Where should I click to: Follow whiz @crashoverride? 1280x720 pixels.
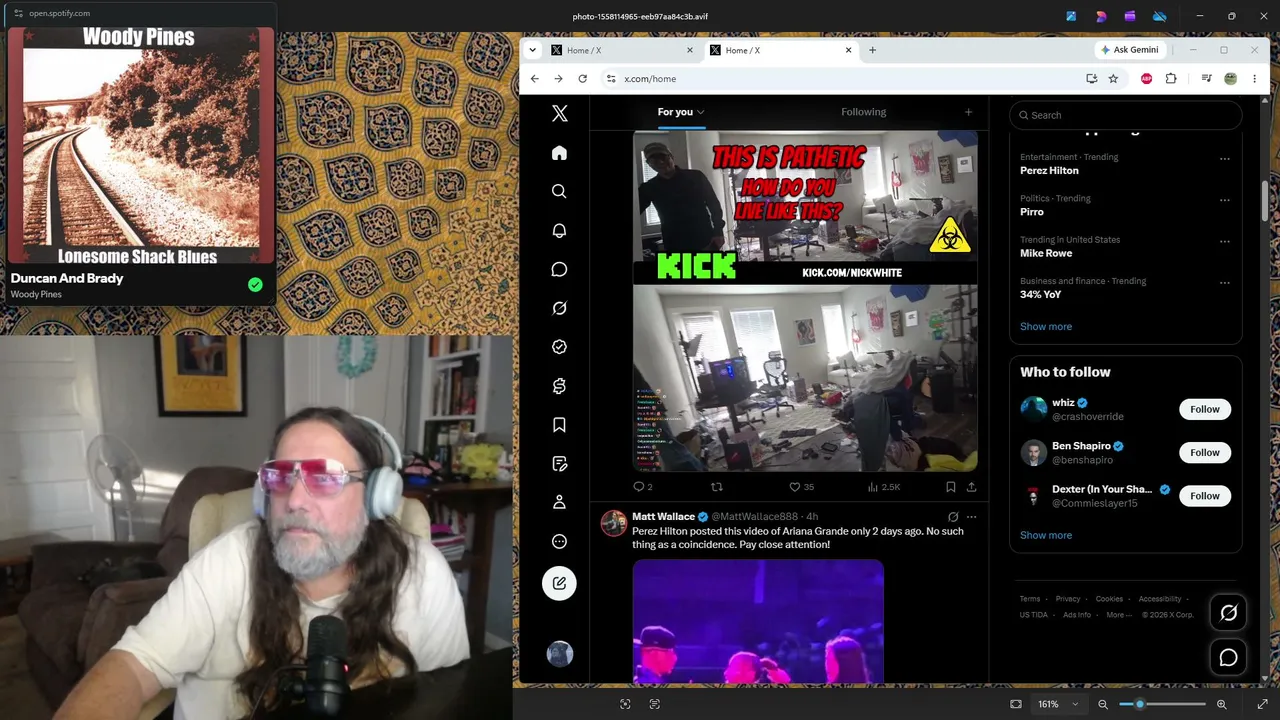pyautogui.click(x=1204, y=409)
